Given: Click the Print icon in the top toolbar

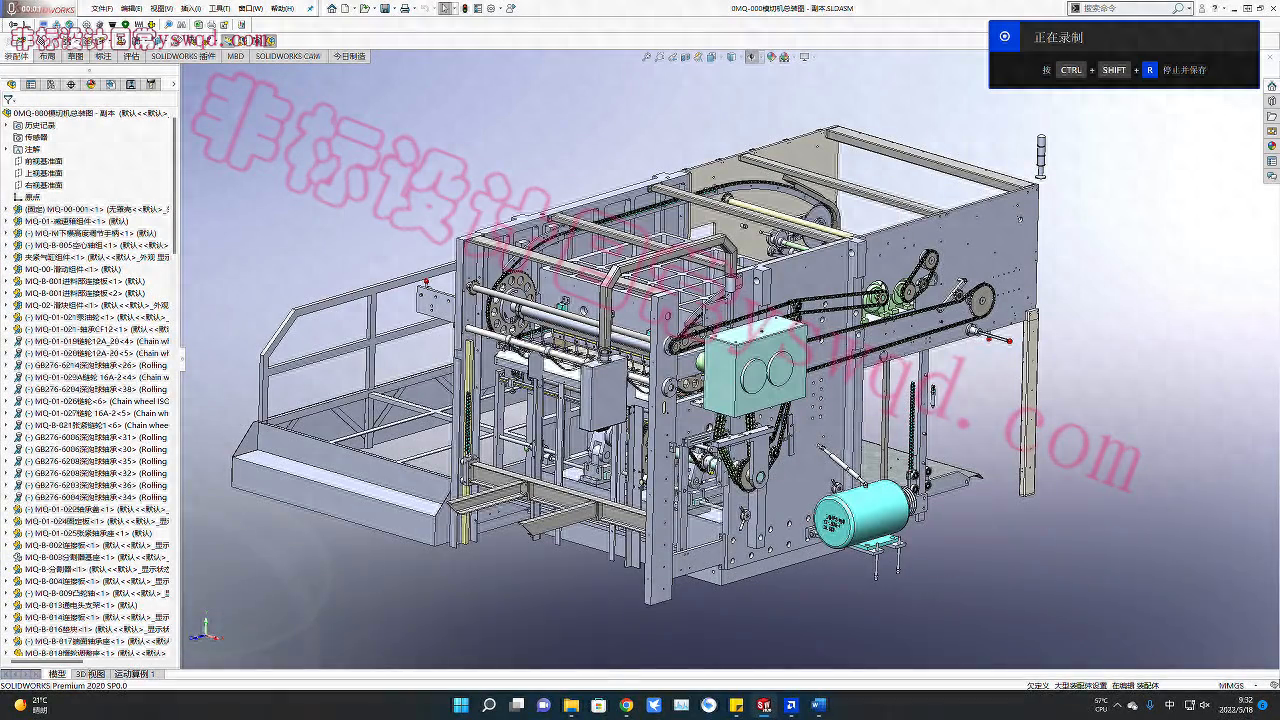Looking at the screenshot, I should coord(405,9).
